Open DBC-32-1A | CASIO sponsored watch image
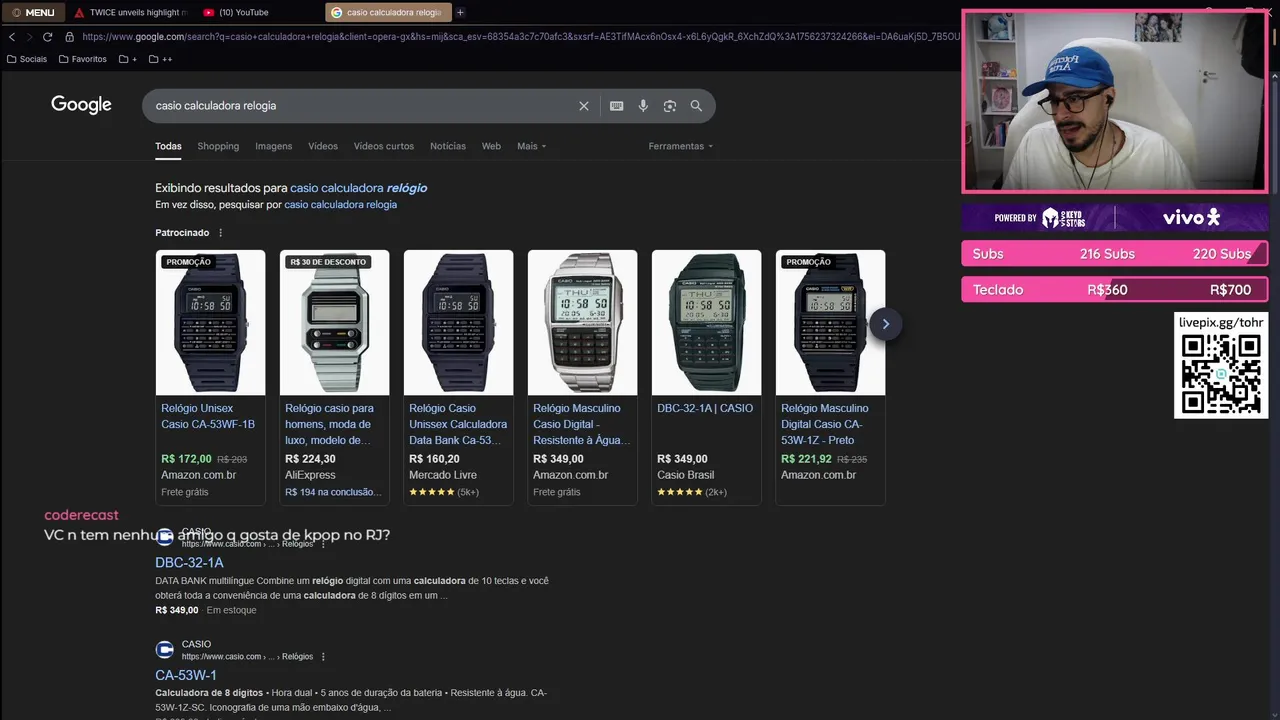The width and height of the screenshot is (1280, 720). pos(706,322)
